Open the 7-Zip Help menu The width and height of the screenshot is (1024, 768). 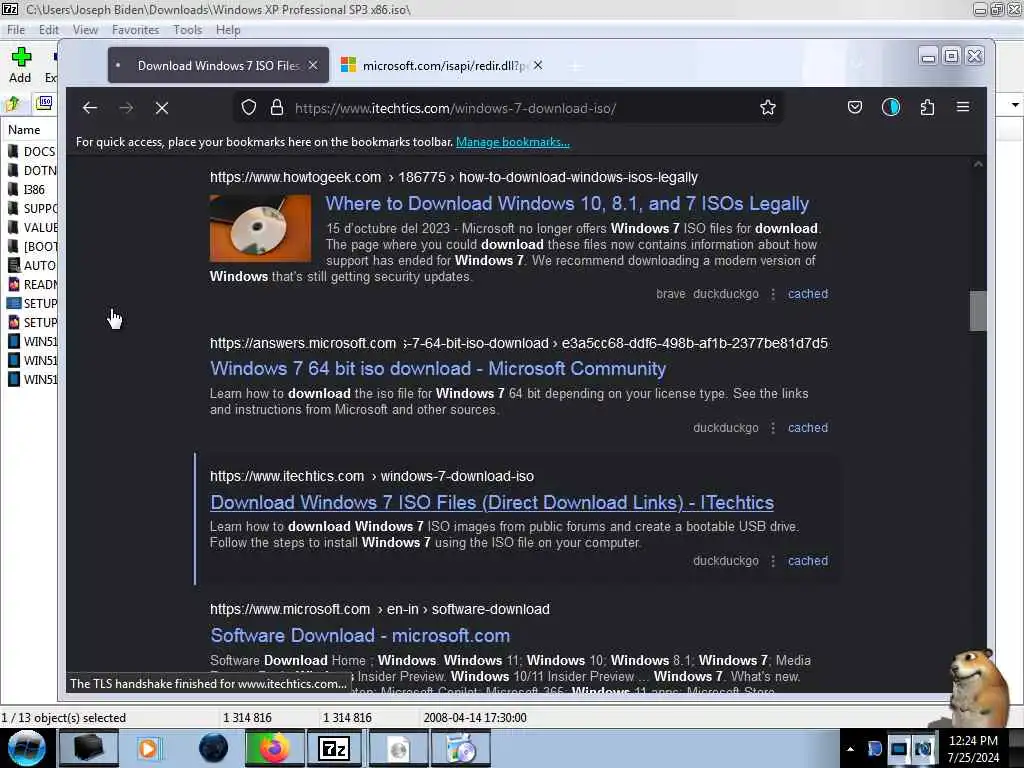coord(228,30)
